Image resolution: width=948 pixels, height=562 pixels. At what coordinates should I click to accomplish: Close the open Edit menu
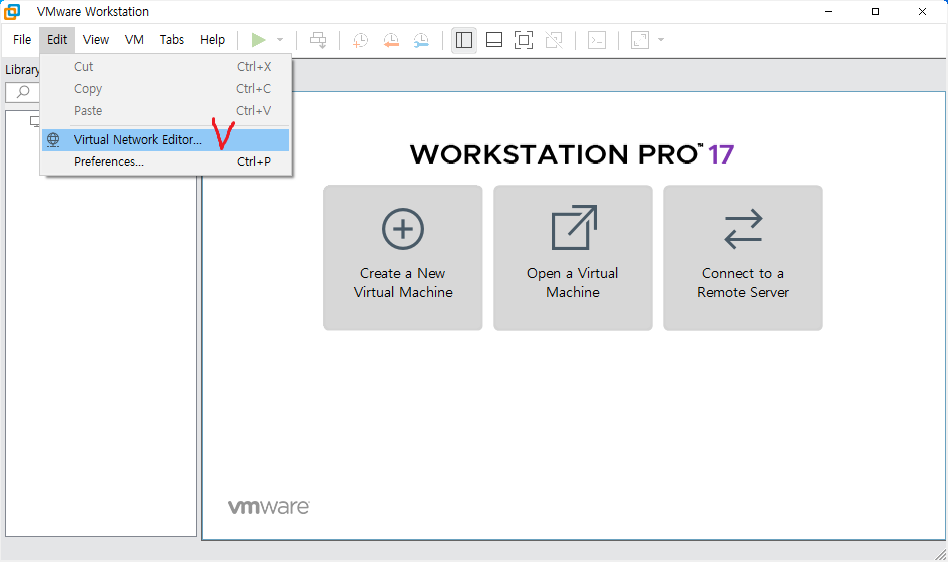(x=57, y=40)
